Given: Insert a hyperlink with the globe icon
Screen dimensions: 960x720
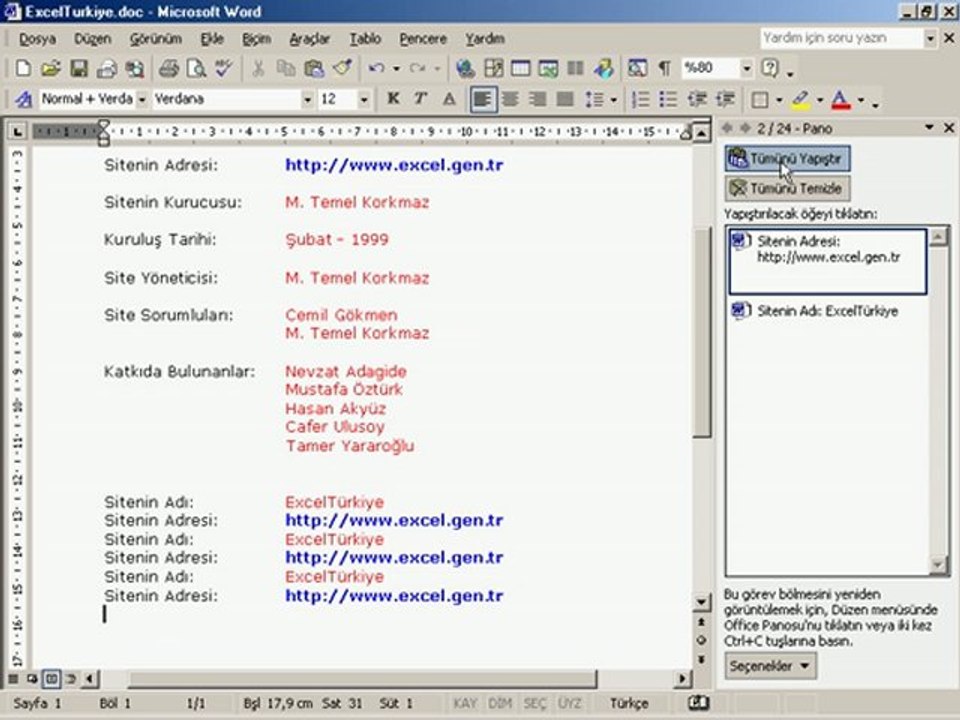Looking at the screenshot, I should tap(465, 69).
